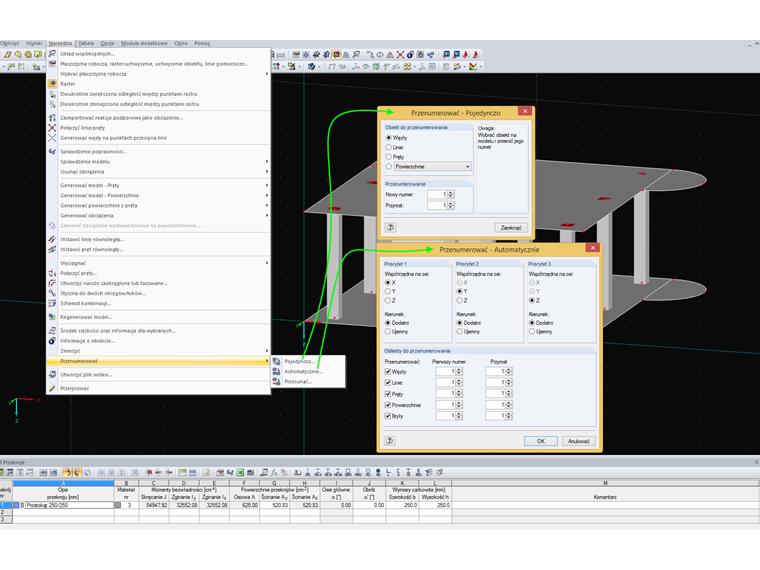The image size is (760, 570).
Task: Click the Utworzyć naroże zaokrąglone menu icon
Action: point(52,283)
